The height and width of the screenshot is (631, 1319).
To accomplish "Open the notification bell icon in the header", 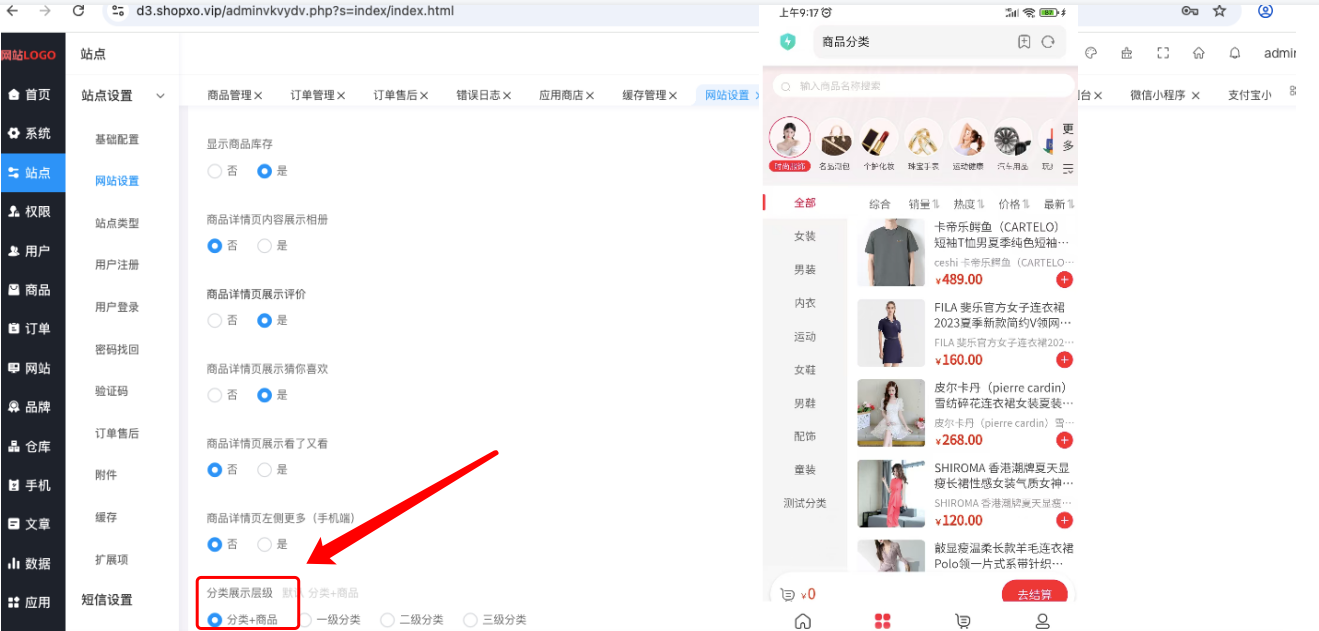I will tap(1235, 54).
